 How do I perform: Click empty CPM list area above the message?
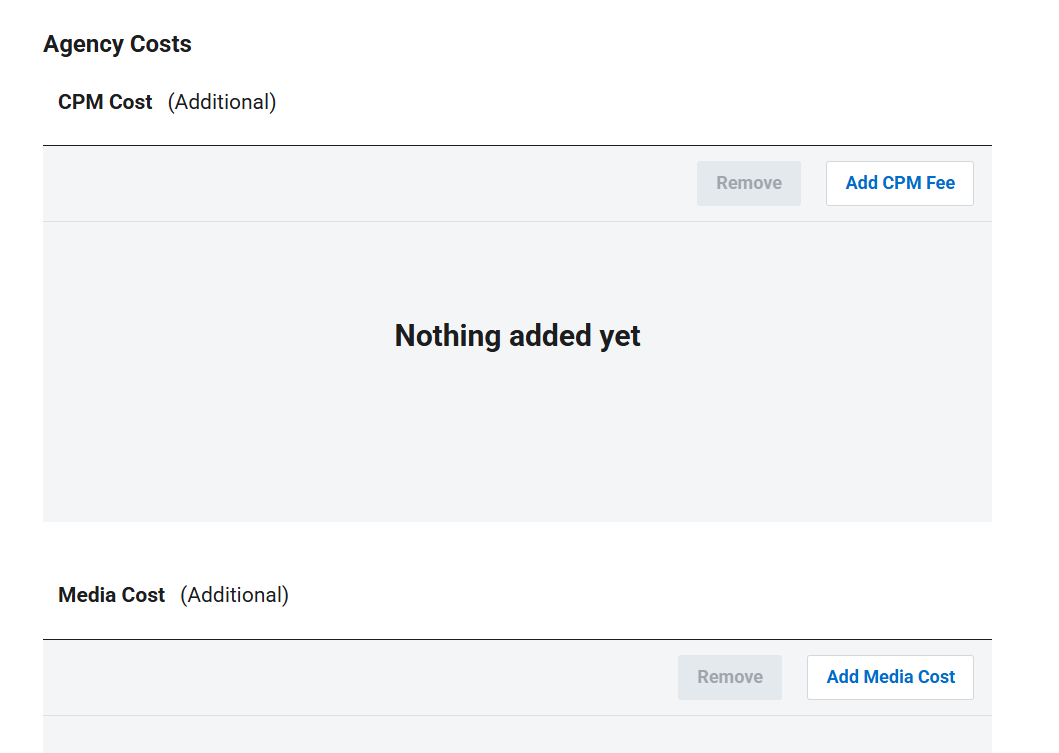coord(517,260)
